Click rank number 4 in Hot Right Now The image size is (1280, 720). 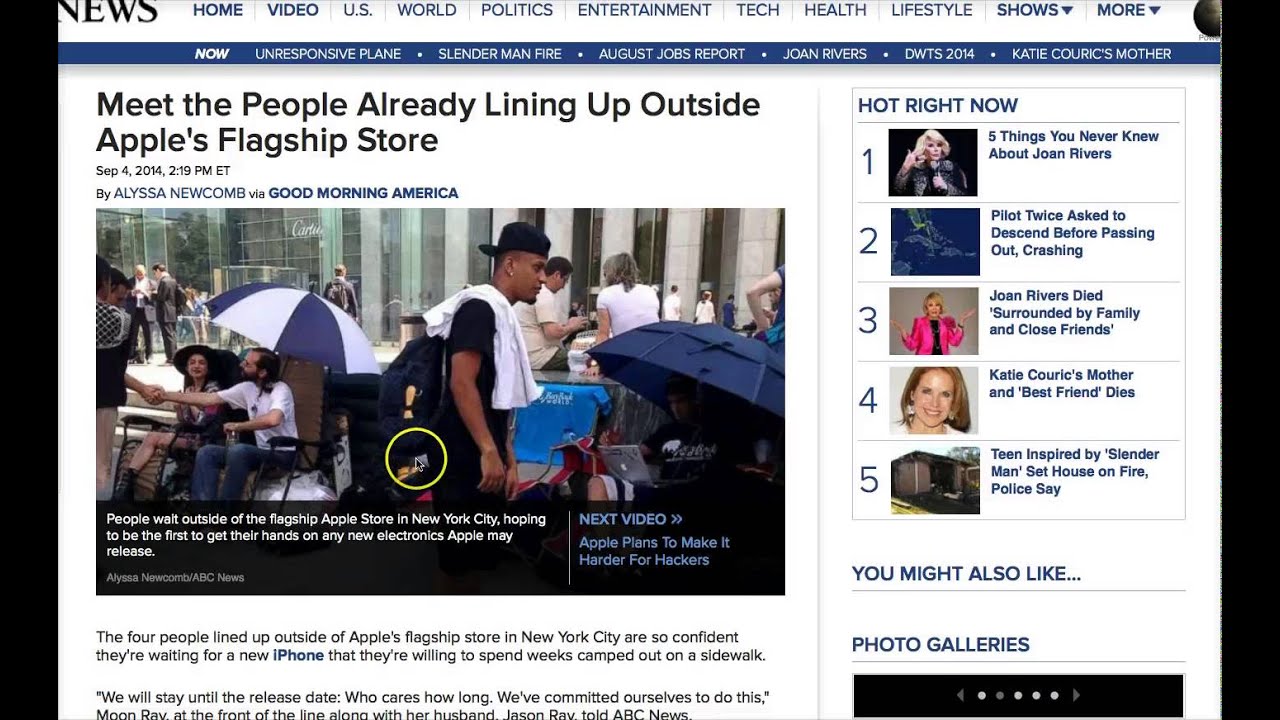point(868,401)
